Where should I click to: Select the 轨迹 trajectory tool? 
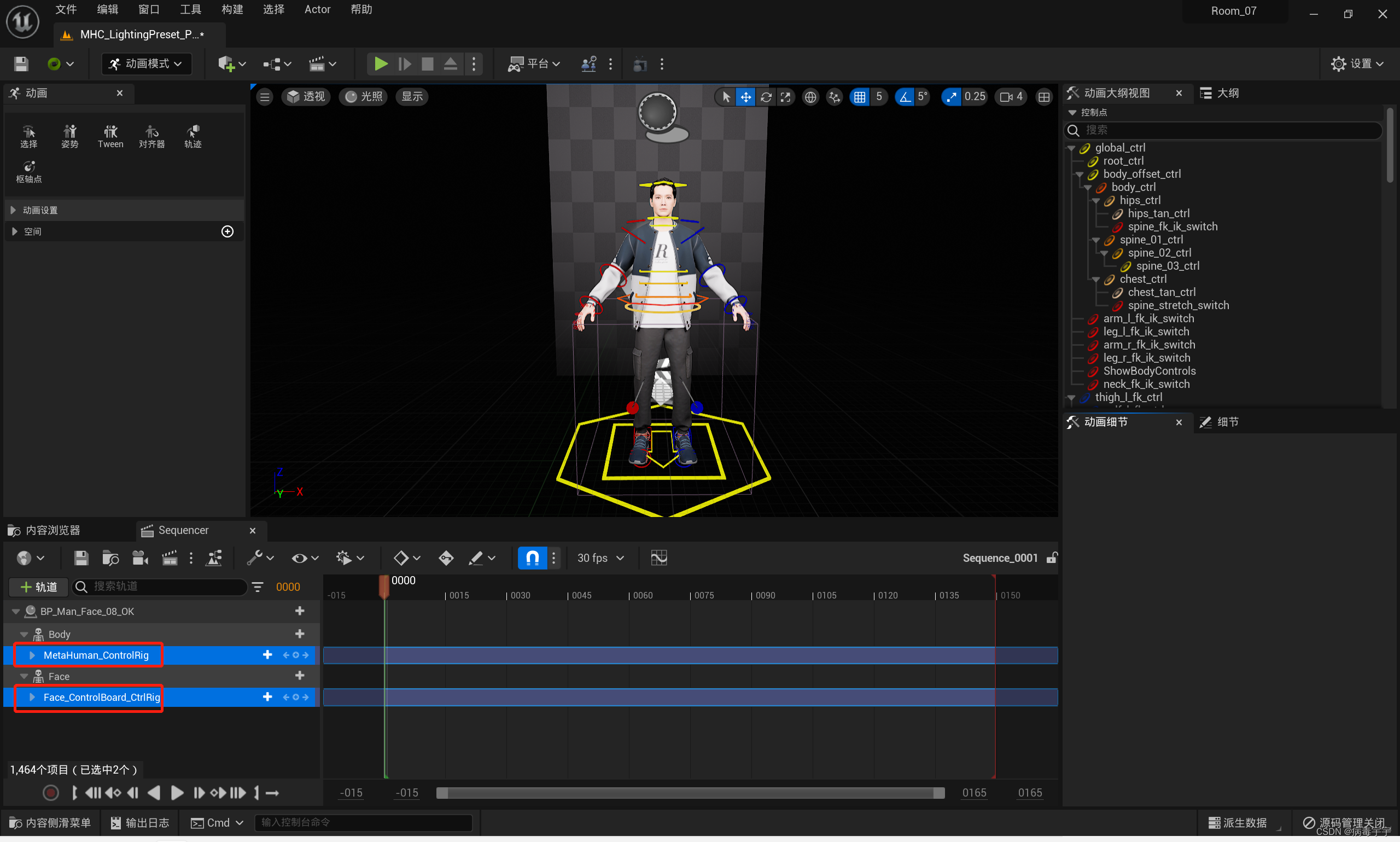click(192, 136)
